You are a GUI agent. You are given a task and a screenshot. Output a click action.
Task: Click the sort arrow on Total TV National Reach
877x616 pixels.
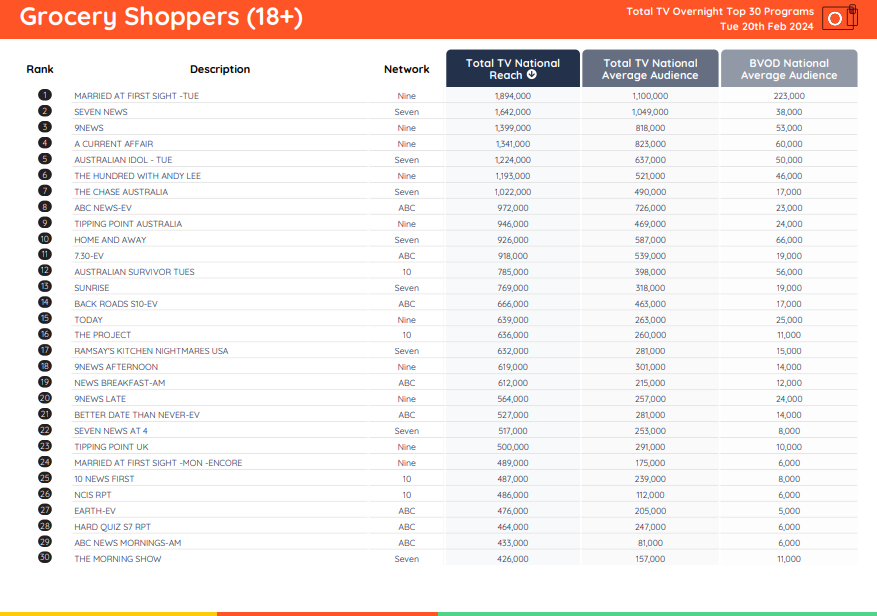[532, 75]
